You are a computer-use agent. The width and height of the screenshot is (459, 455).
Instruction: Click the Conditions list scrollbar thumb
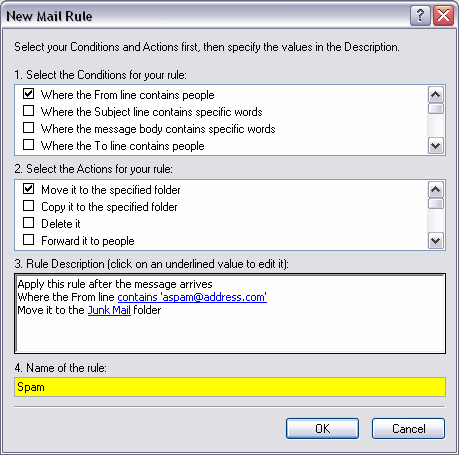click(436, 109)
